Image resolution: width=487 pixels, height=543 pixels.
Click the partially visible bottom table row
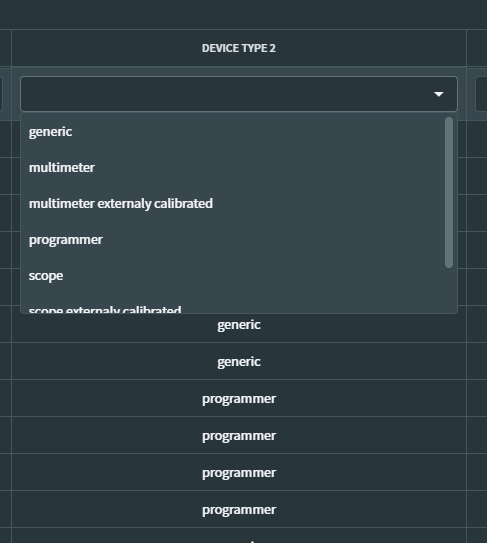(x=239, y=536)
